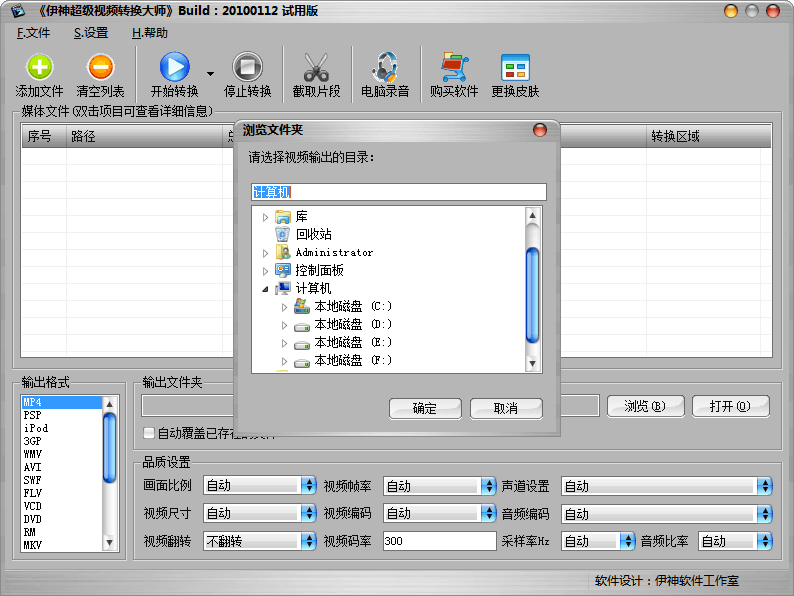Viewport: 794px width, 596px height.
Task: Select AVI in output format list
Action: [62, 467]
